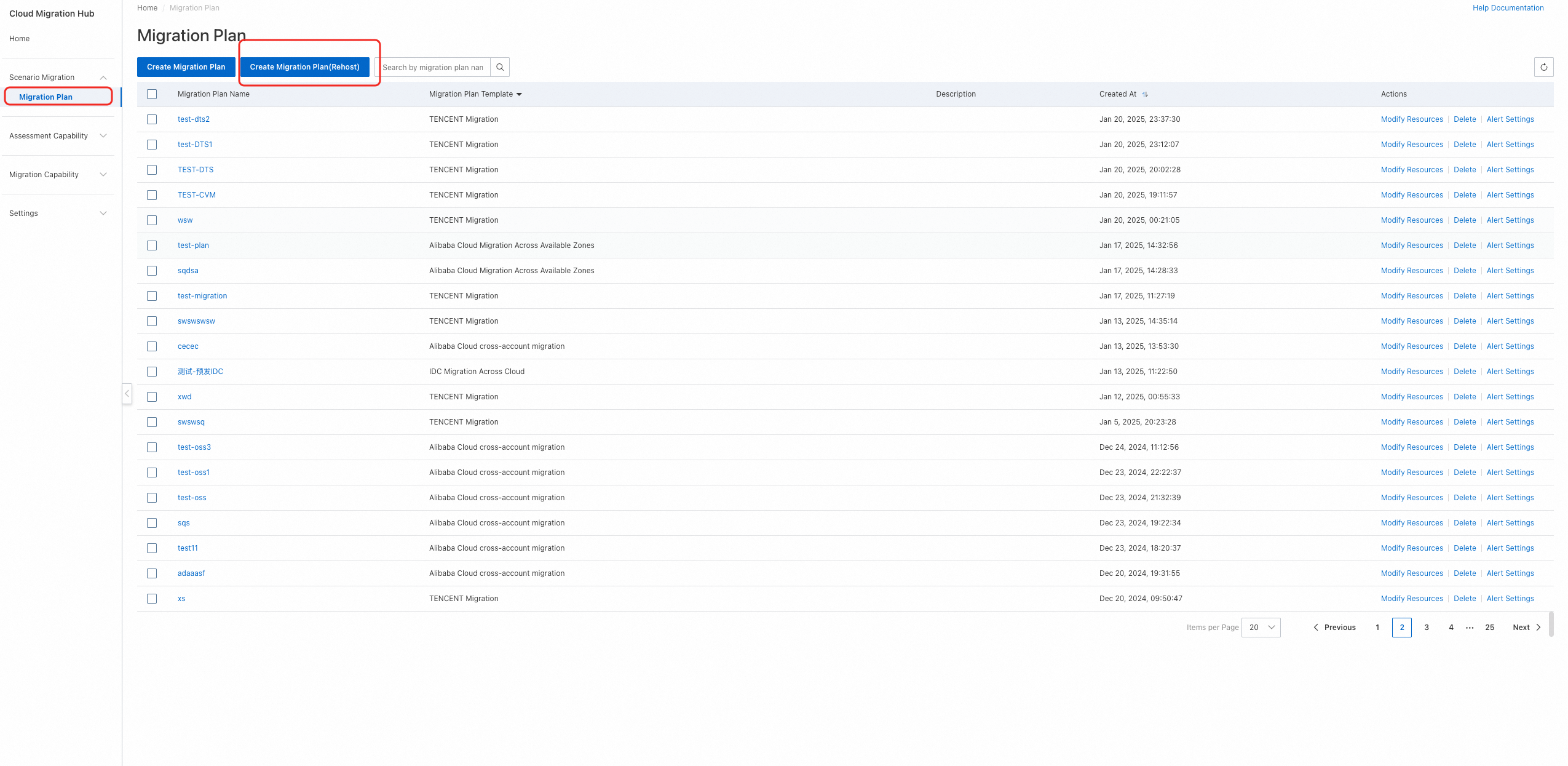Jump to page 3 of results

click(x=1427, y=628)
